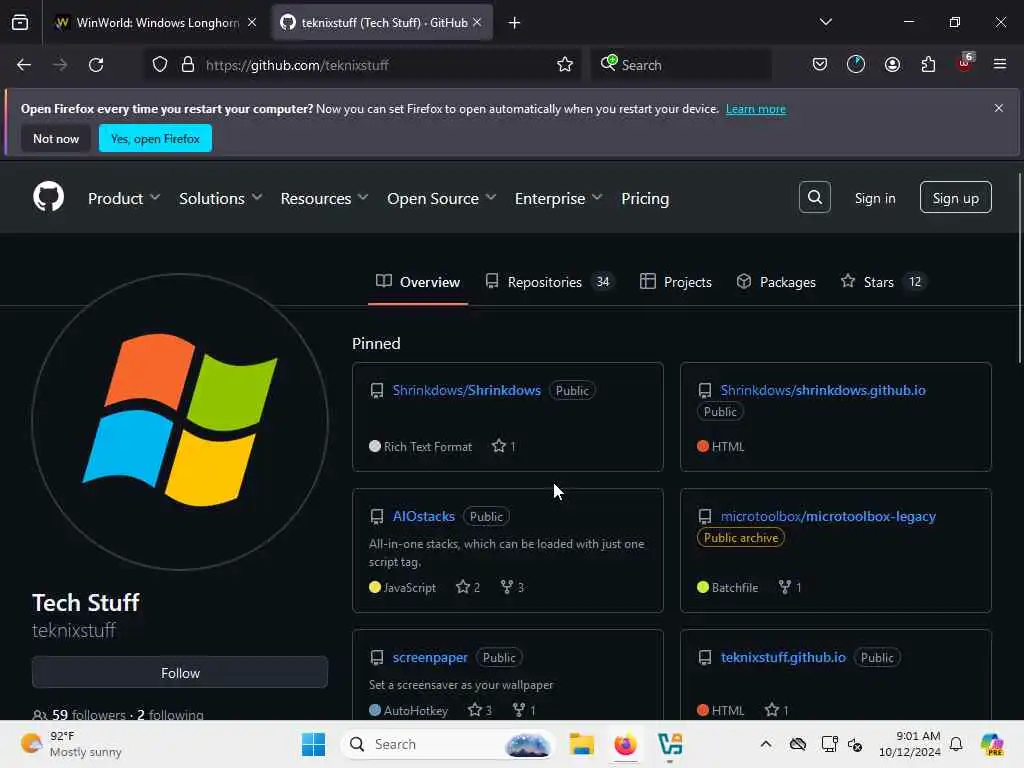Expand the Product dropdown menu
The width and height of the screenshot is (1024, 768).
tap(123, 198)
